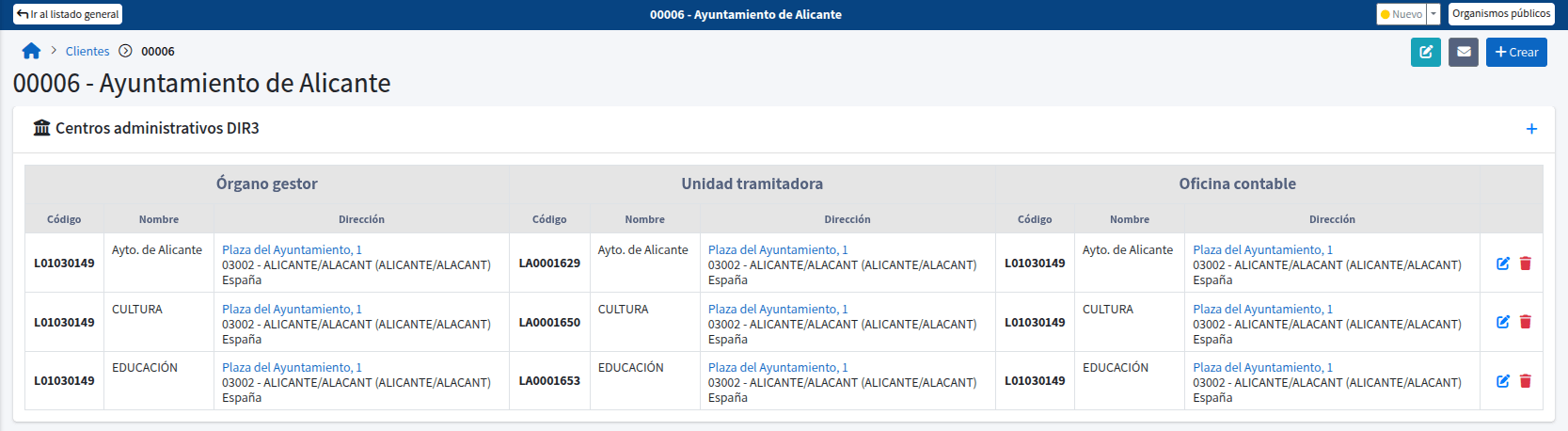Open Ayto. de Alicante Unidad tramitadora address link
Image resolution: width=1568 pixels, height=431 pixels.
tap(778, 249)
